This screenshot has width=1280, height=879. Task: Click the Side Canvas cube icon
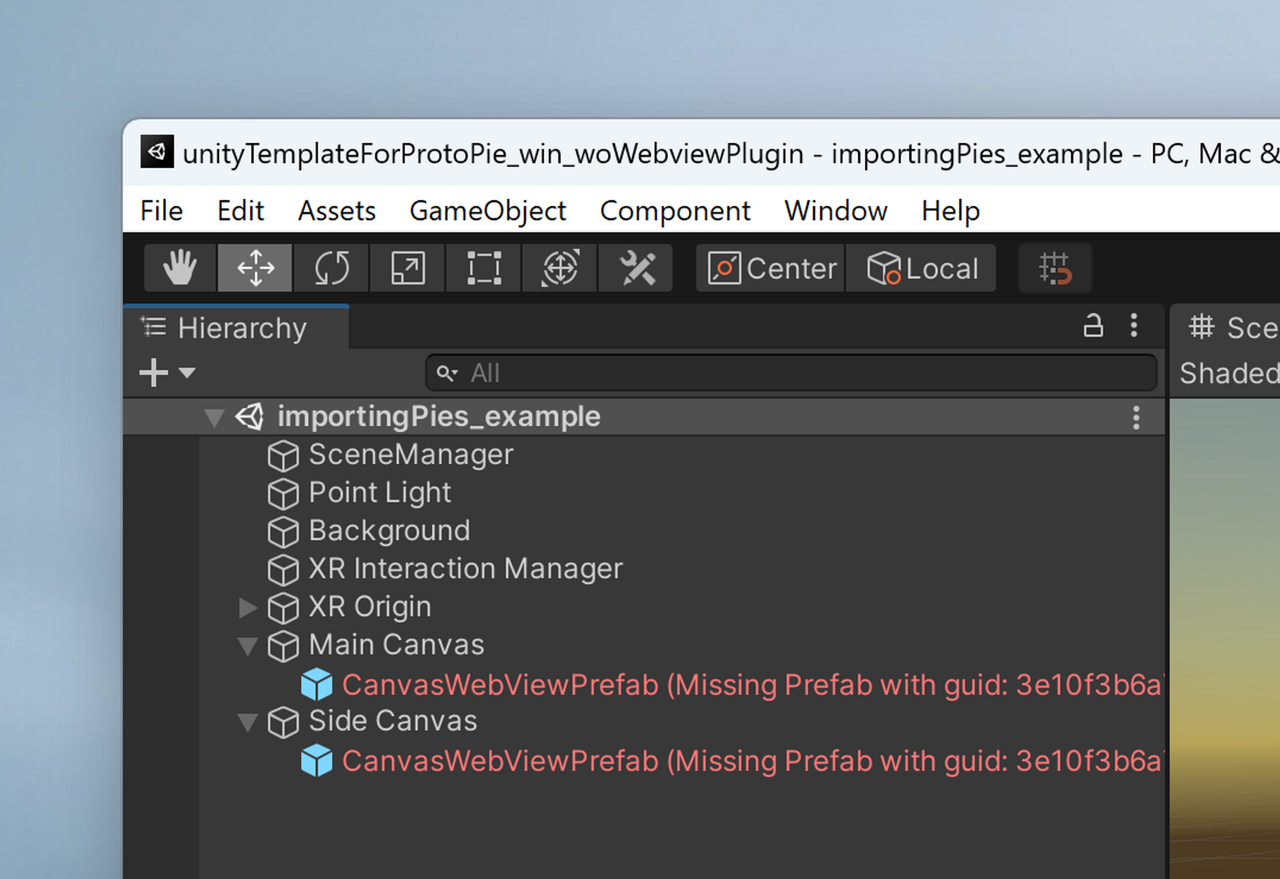pos(283,722)
